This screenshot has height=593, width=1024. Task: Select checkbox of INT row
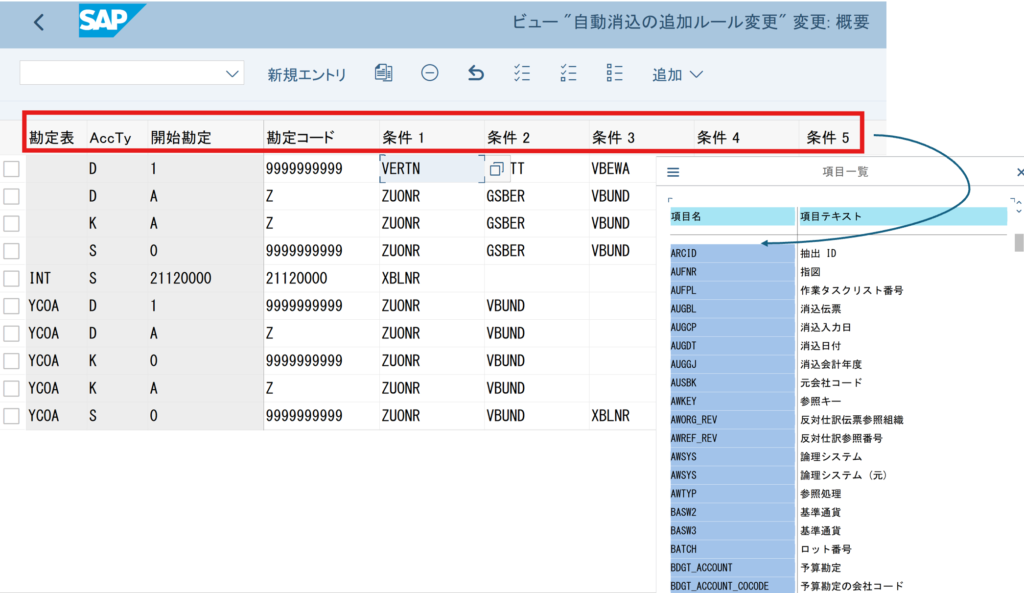point(11,279)
